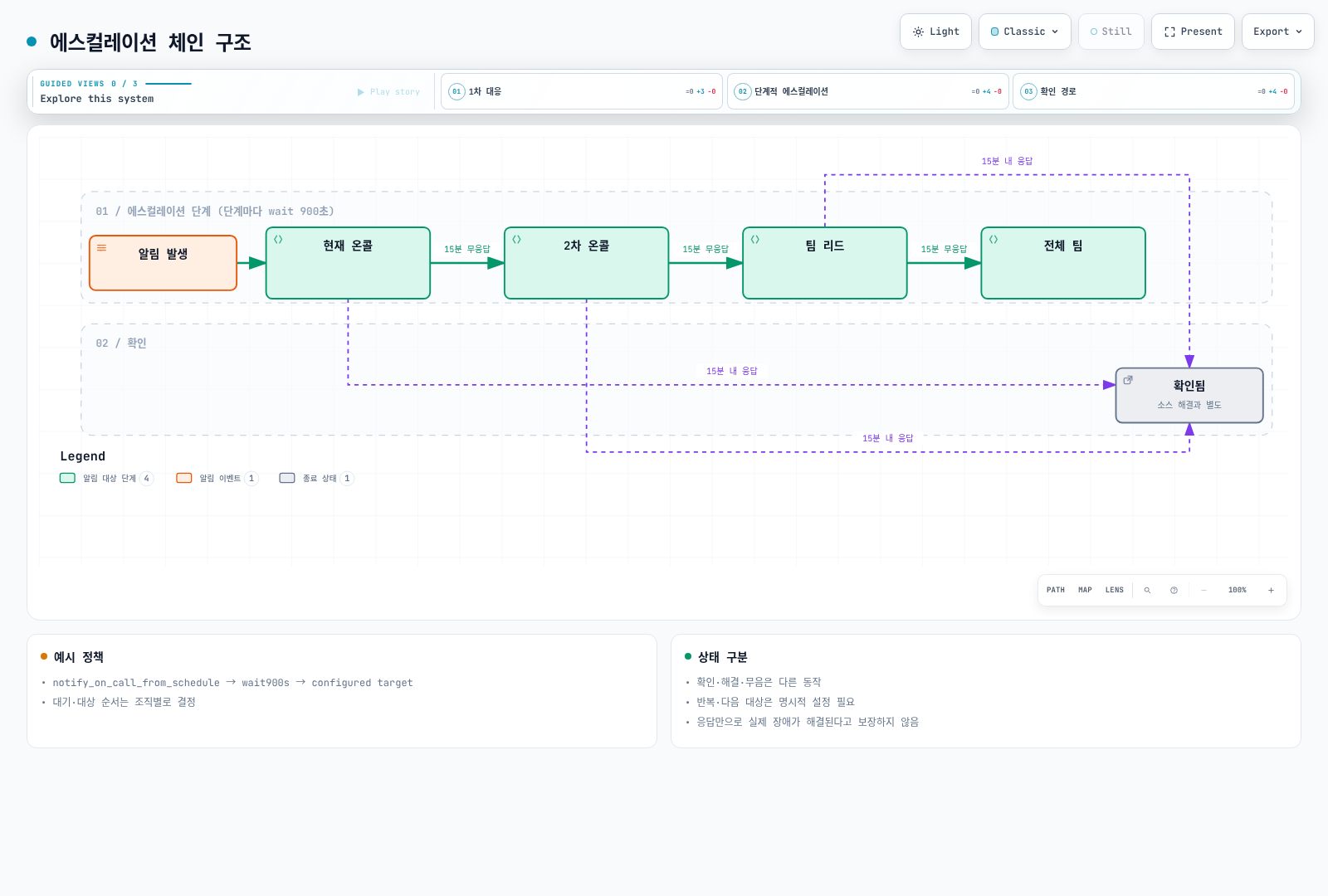
Task: Click the 02 / 확인 group label
Action: point(121,343)
